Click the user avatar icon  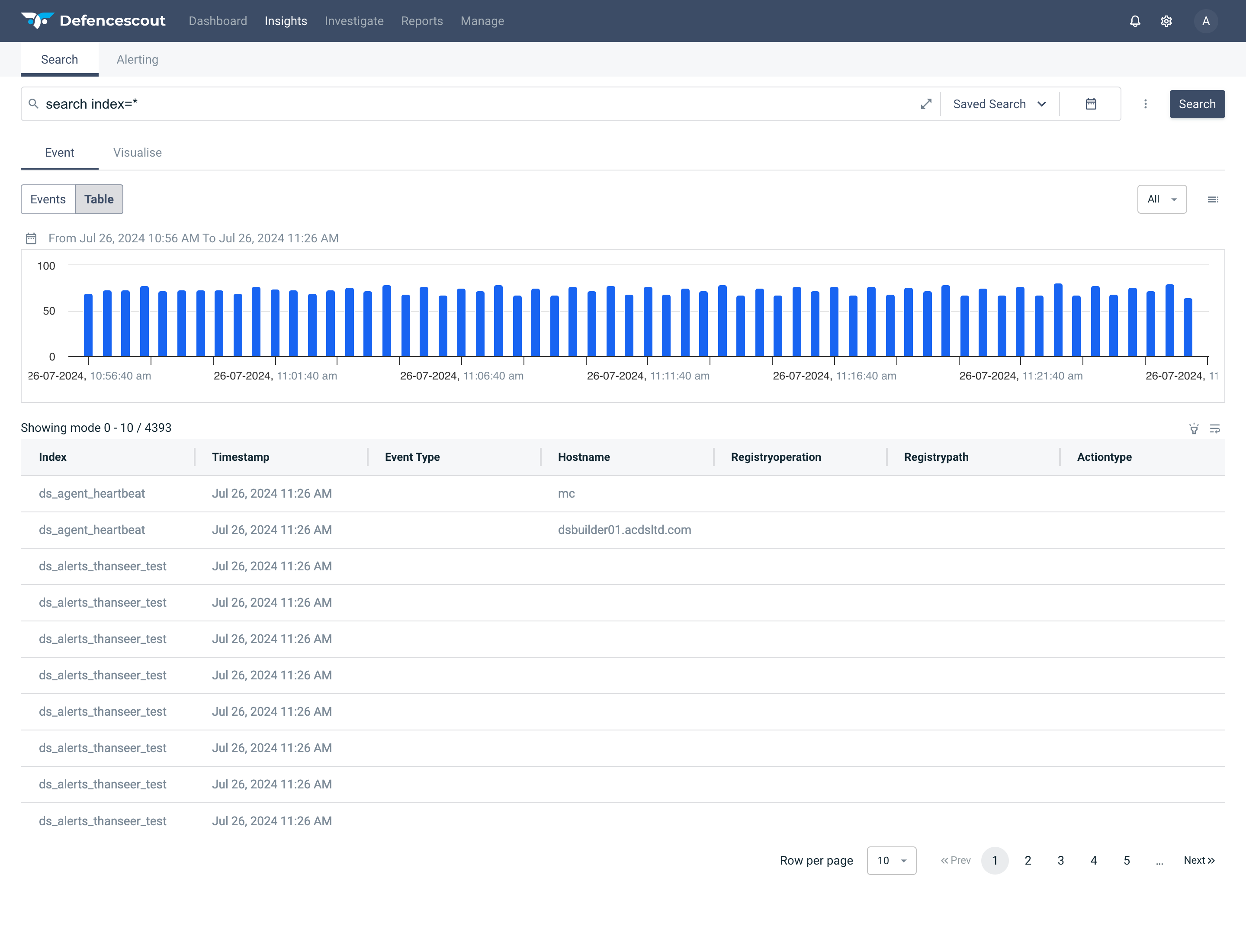[1206, 21]
